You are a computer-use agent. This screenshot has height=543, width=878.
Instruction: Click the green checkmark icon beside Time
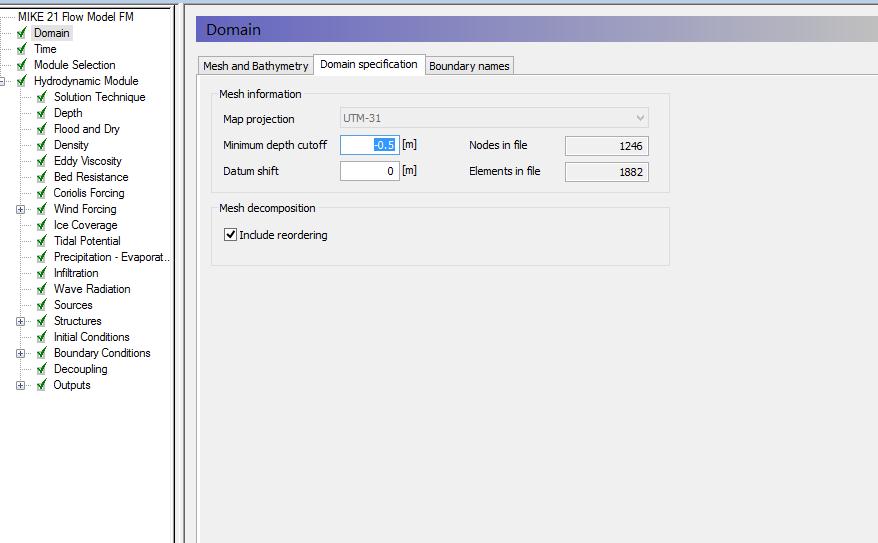click(x=22, y=49)
